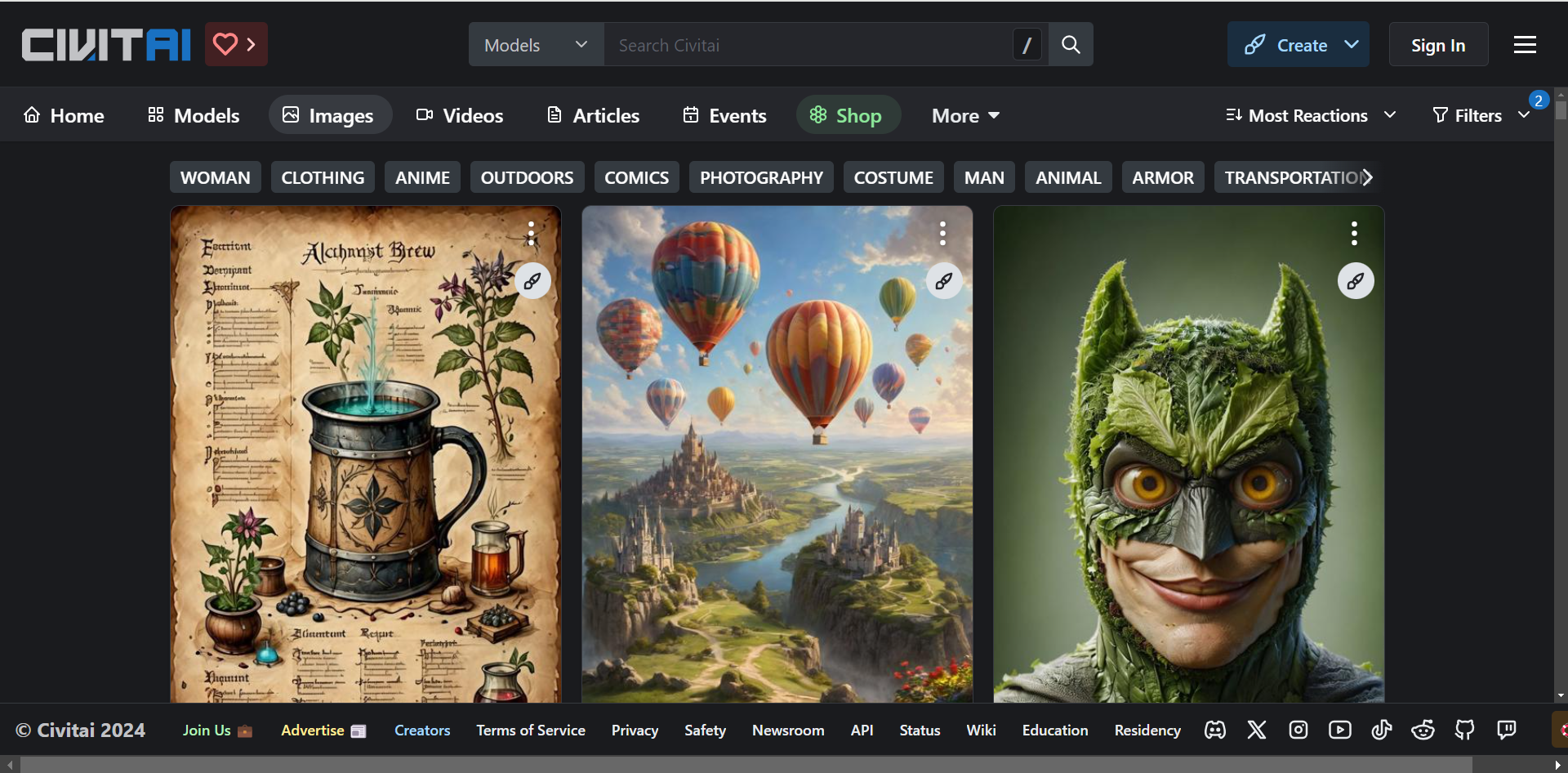The width and height of the screenshot is (1568, 773).
Task: Click into the Search Civitai field
Action: 808,45
